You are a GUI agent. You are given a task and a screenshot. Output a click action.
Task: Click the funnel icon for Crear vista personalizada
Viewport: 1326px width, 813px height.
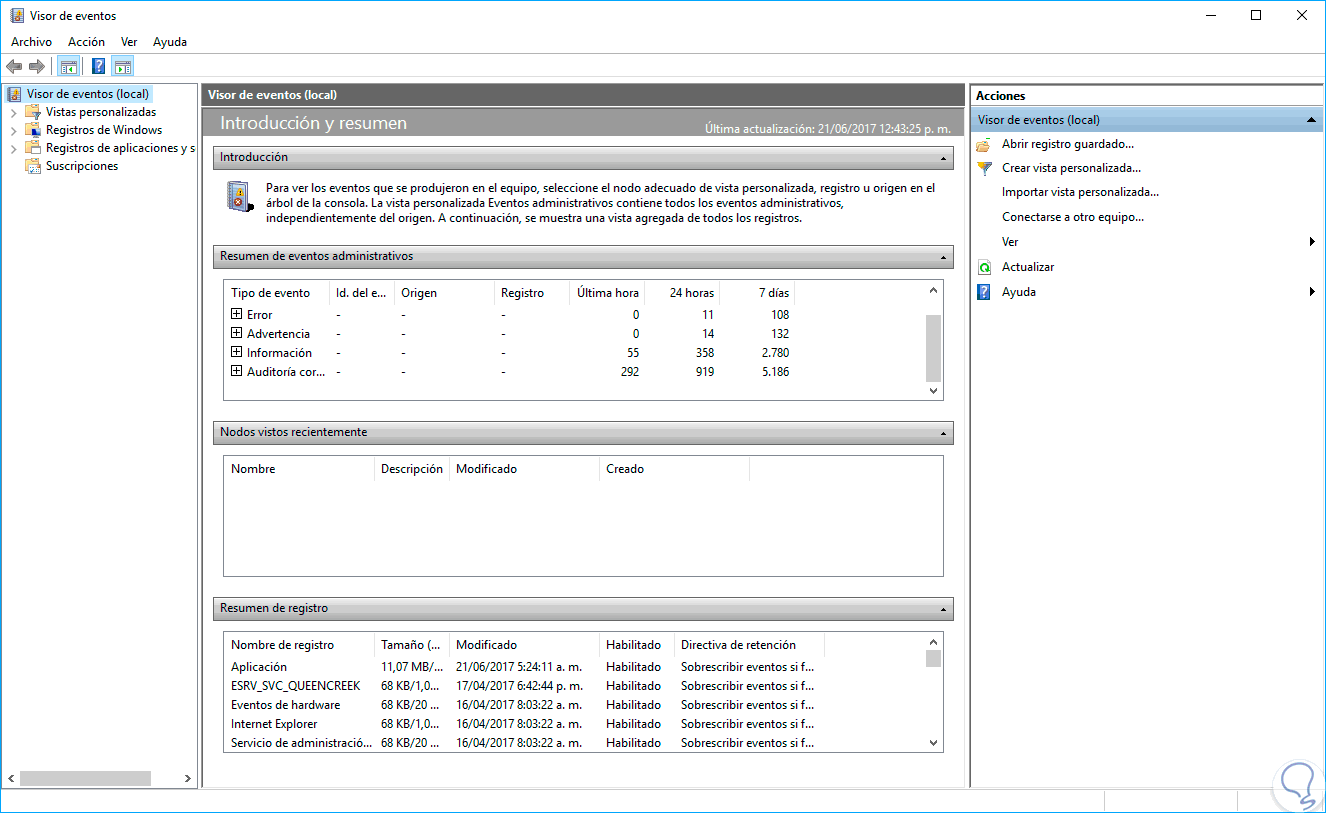pos(984,169)
